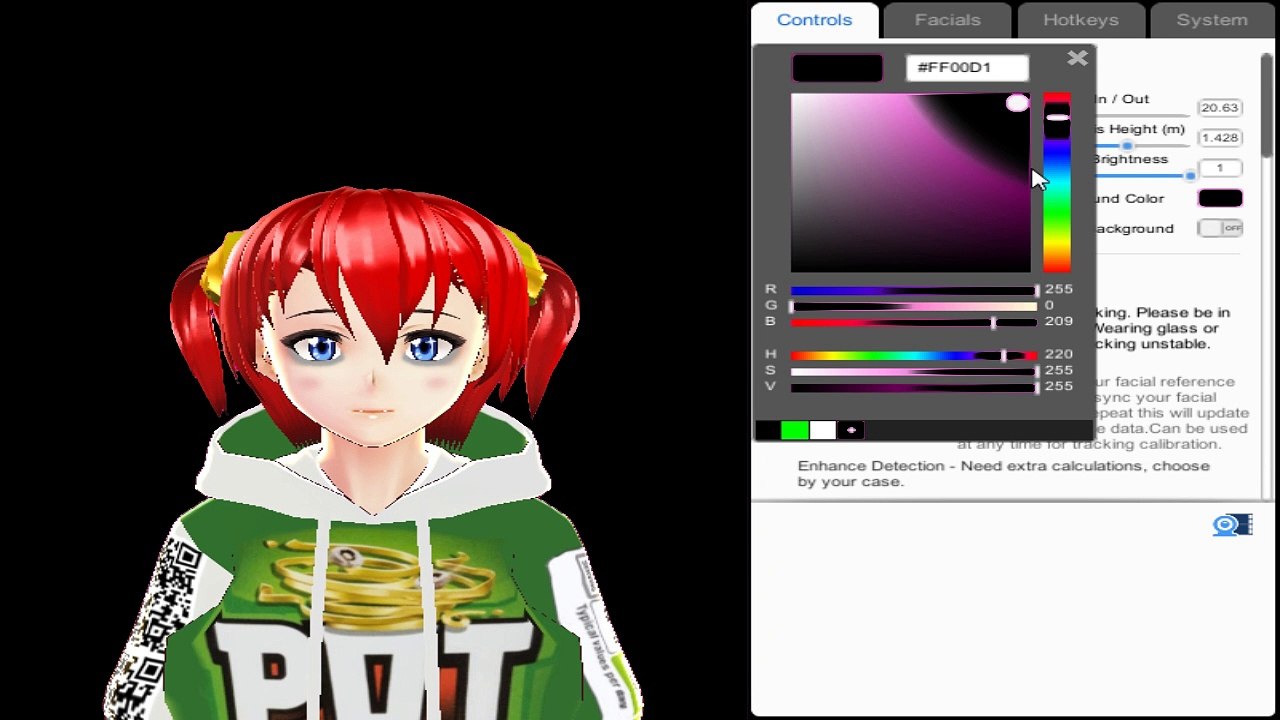Open the Facials tab
This screenshot has width=1280, height=720.
pyautogui.click(x=948, y=20)
